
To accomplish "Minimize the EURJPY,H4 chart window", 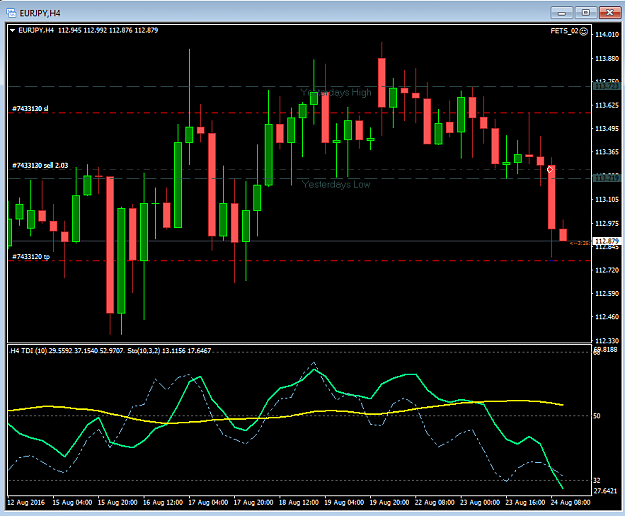I will [562, 13].
